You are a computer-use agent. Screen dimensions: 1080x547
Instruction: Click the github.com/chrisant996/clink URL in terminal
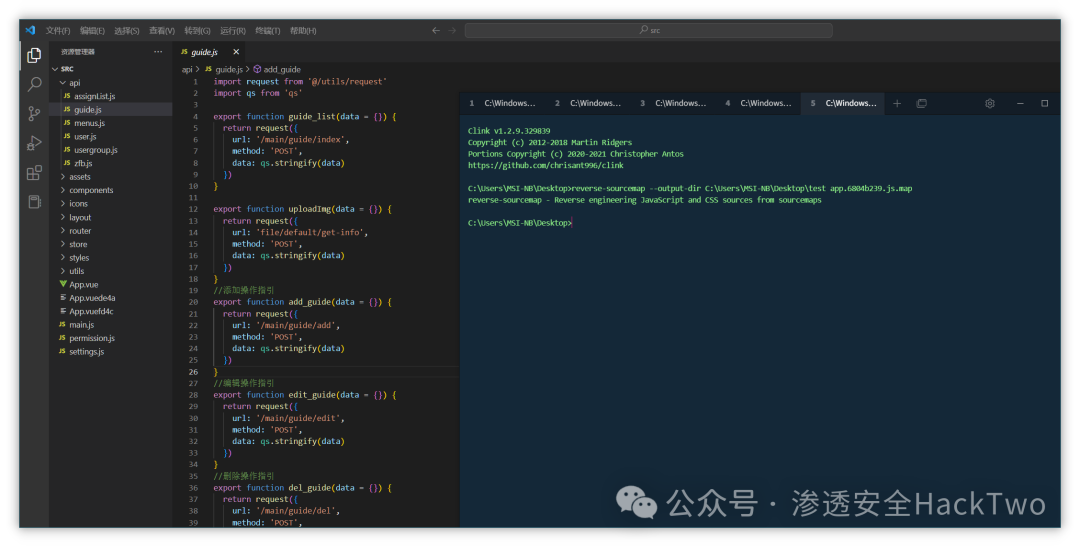pos(546,165)
